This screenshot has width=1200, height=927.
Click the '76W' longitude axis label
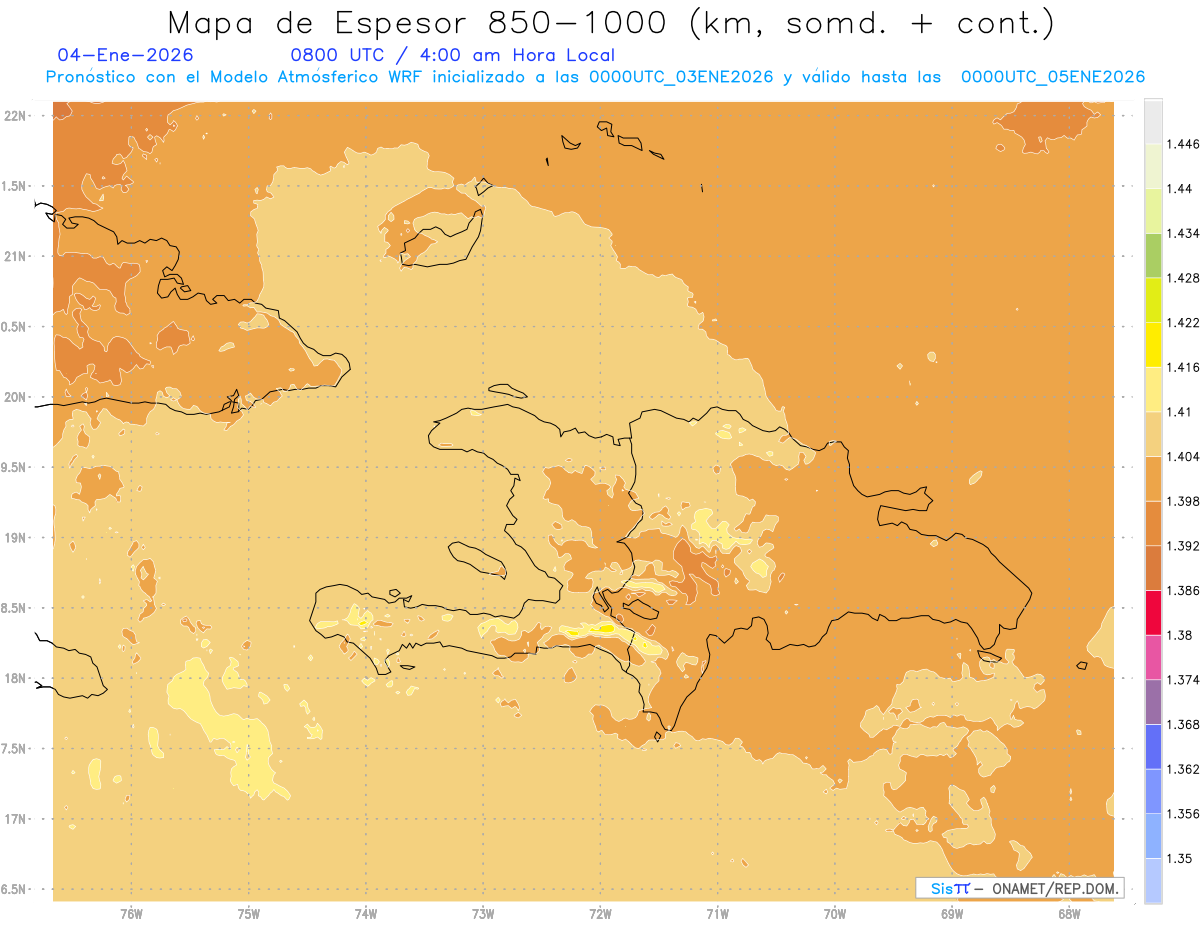131,913
